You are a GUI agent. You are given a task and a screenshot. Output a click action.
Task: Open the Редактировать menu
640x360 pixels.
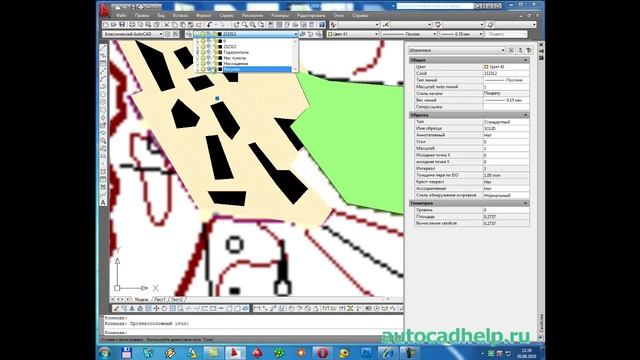click(x=311, y=16)
